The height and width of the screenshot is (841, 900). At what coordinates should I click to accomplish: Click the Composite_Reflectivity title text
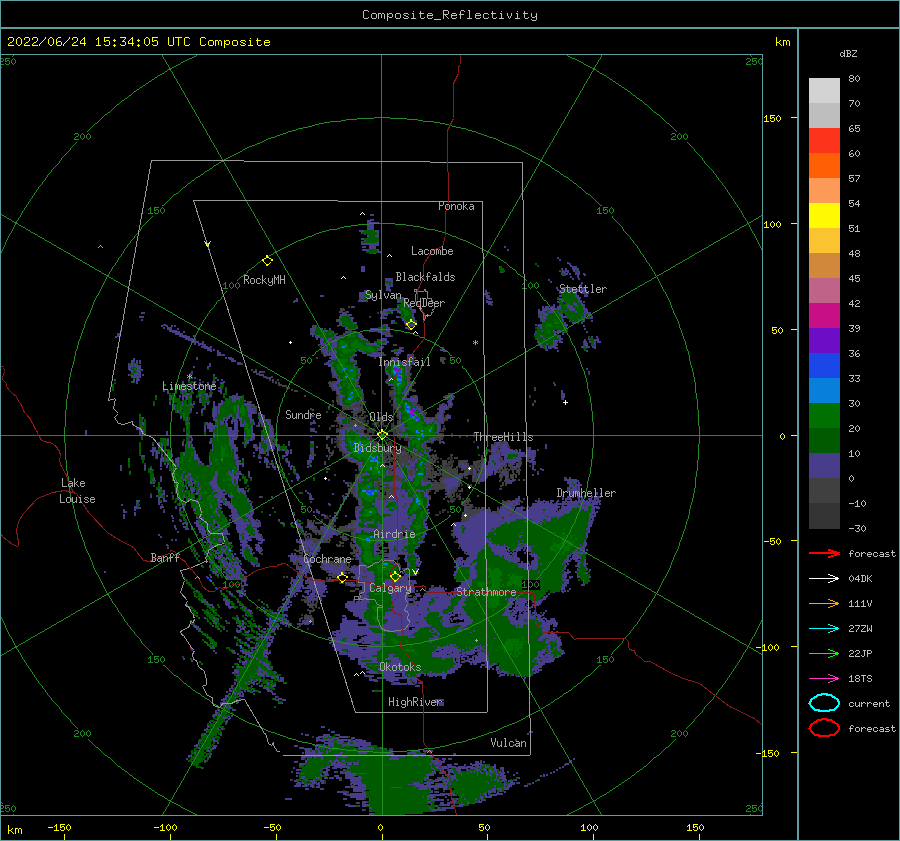450,15
